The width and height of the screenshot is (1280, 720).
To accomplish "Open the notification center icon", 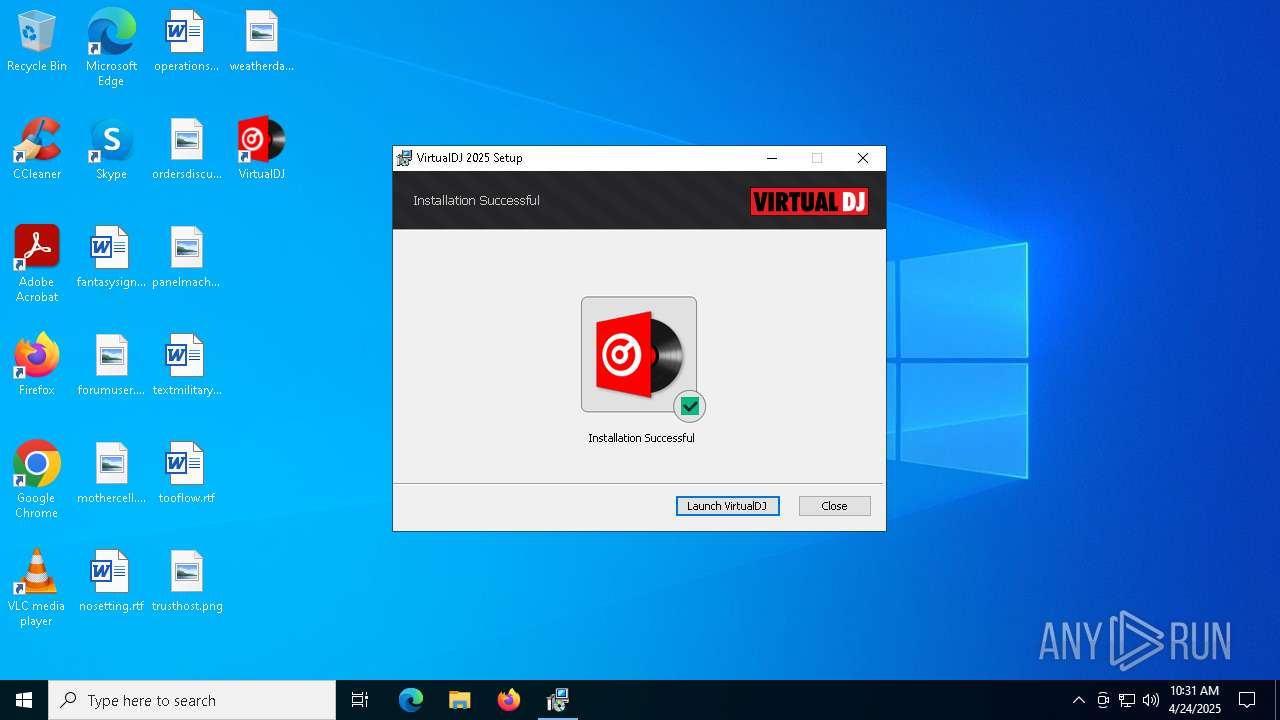I will [x=1247, y=700].
